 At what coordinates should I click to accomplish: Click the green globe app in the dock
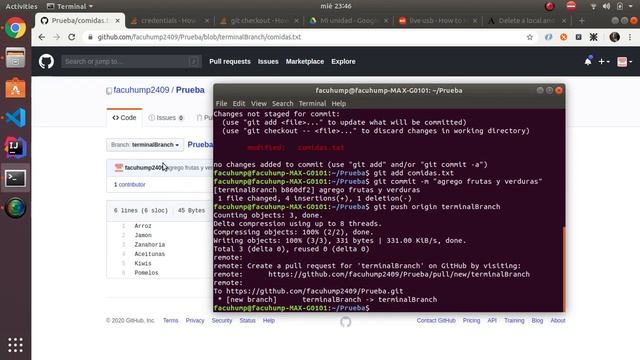pyautogui.click(x=15, y=208)
